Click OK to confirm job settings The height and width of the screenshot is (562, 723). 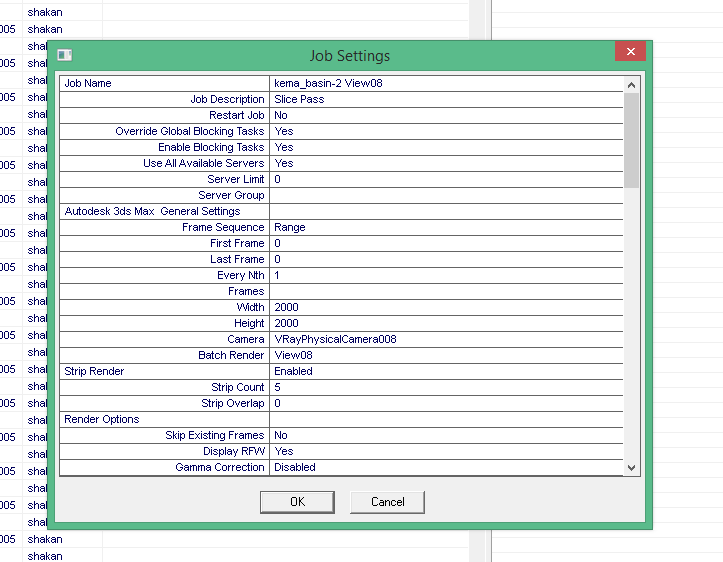[297, 501]
